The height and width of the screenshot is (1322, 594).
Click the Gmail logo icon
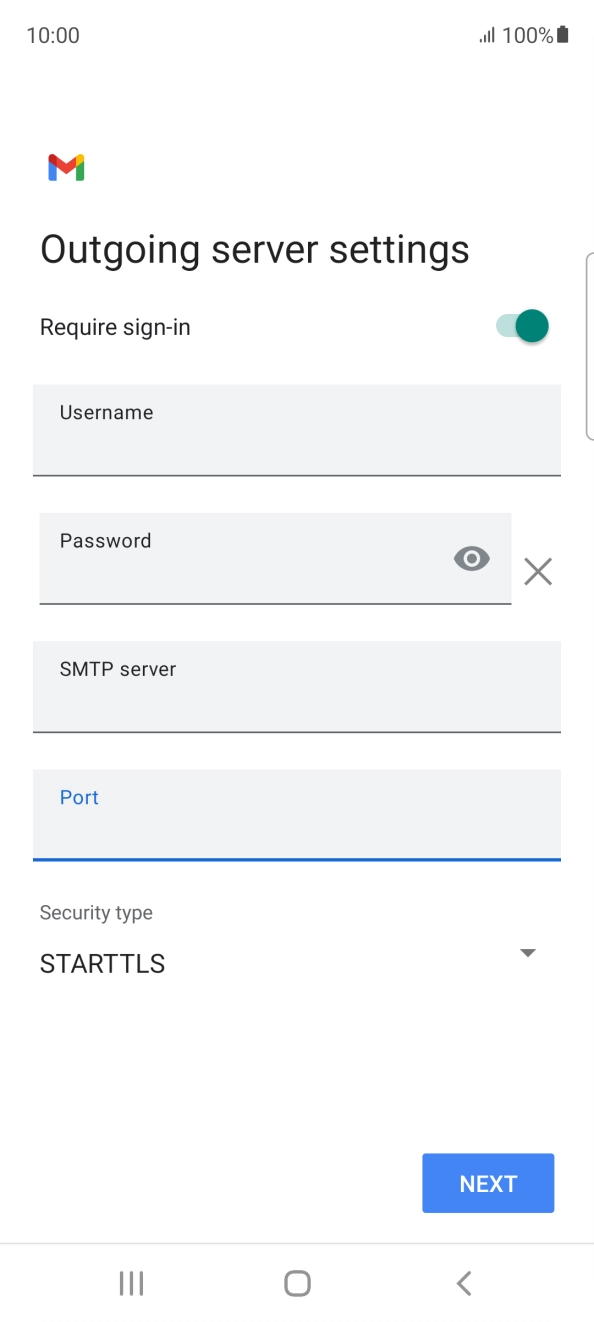tap(66, 167)
